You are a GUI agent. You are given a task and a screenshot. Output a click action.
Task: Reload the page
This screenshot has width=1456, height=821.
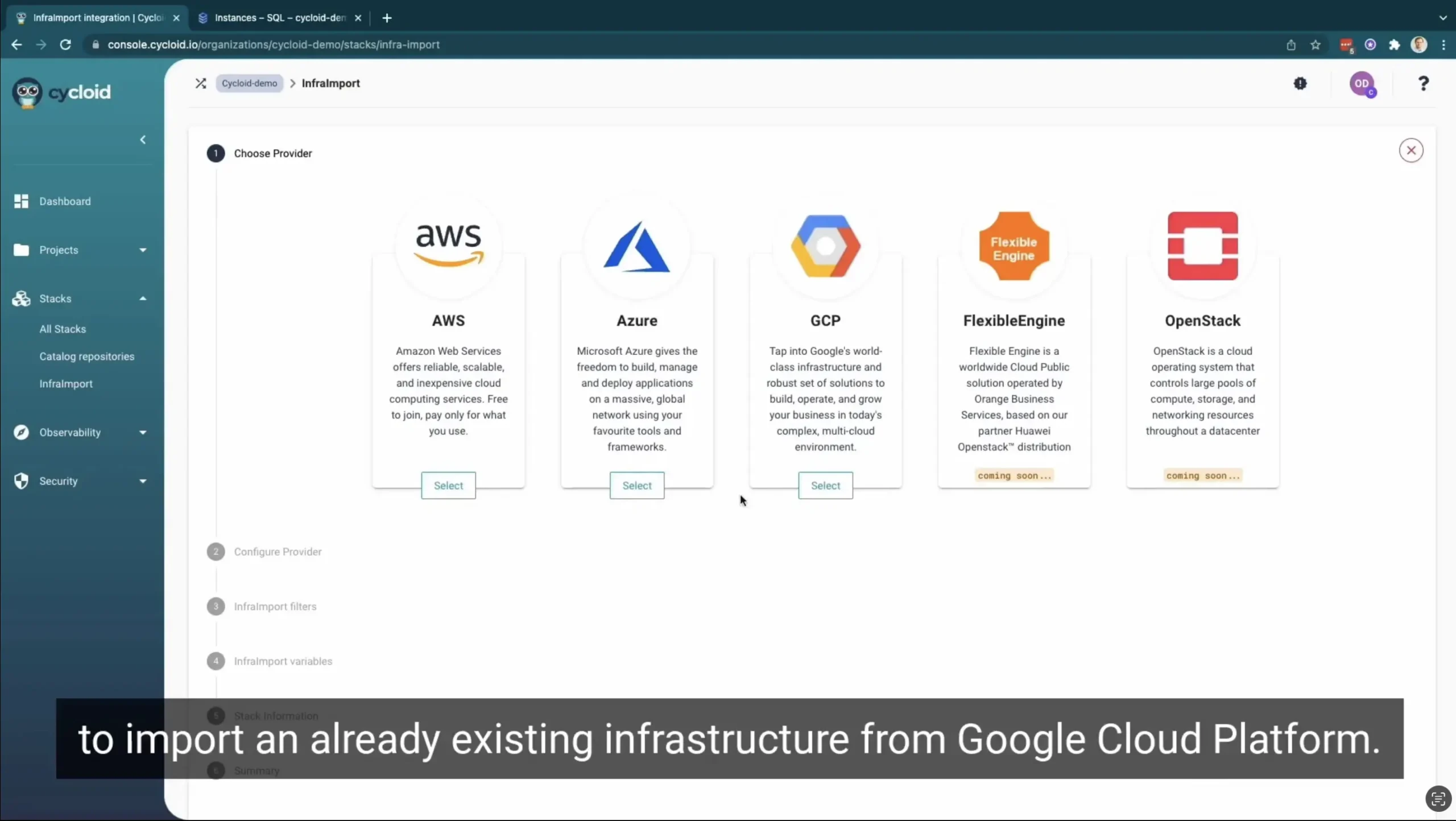65,44
